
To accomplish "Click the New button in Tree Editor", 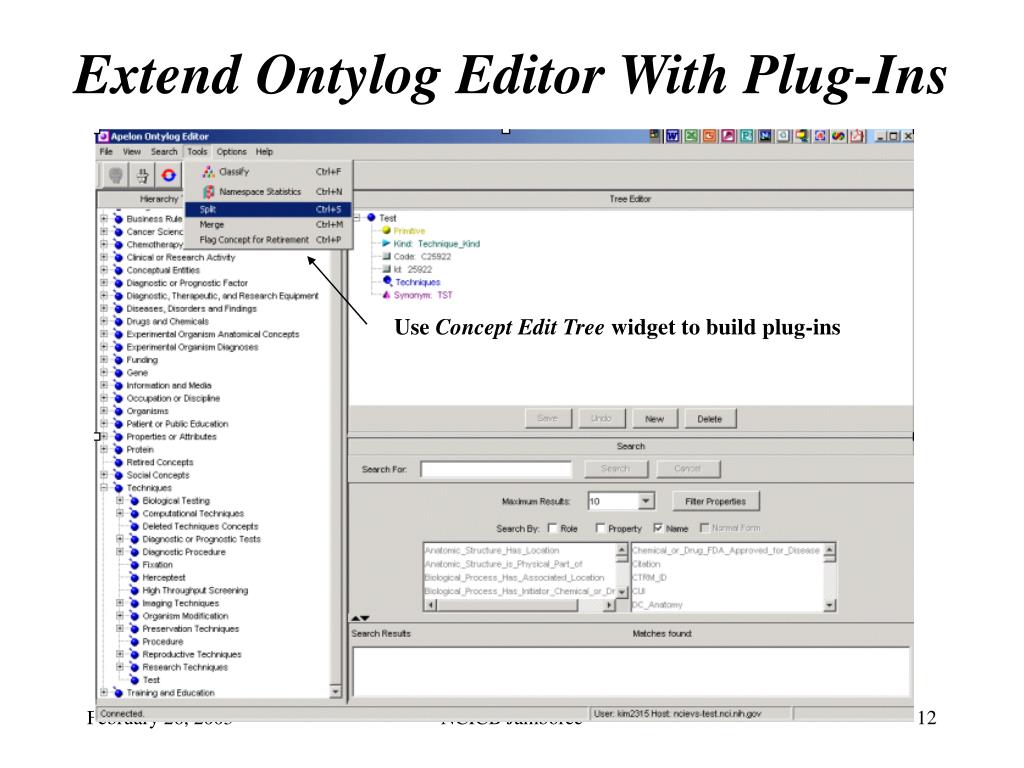I will tap(654, 419).
